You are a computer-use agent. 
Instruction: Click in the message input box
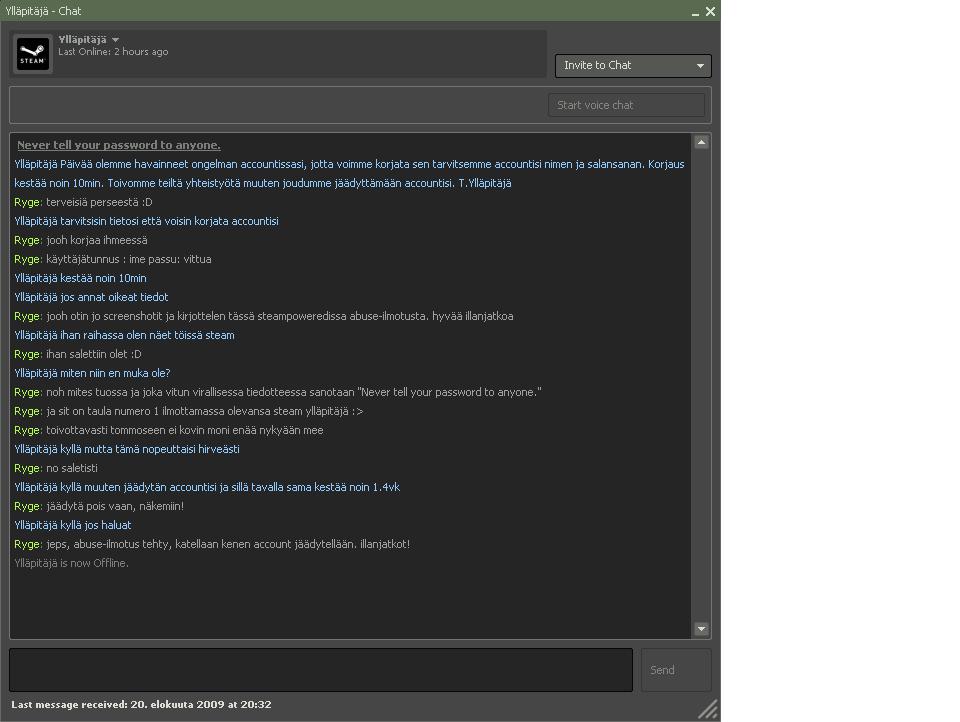pyautogui.click(x=321, y=670)
